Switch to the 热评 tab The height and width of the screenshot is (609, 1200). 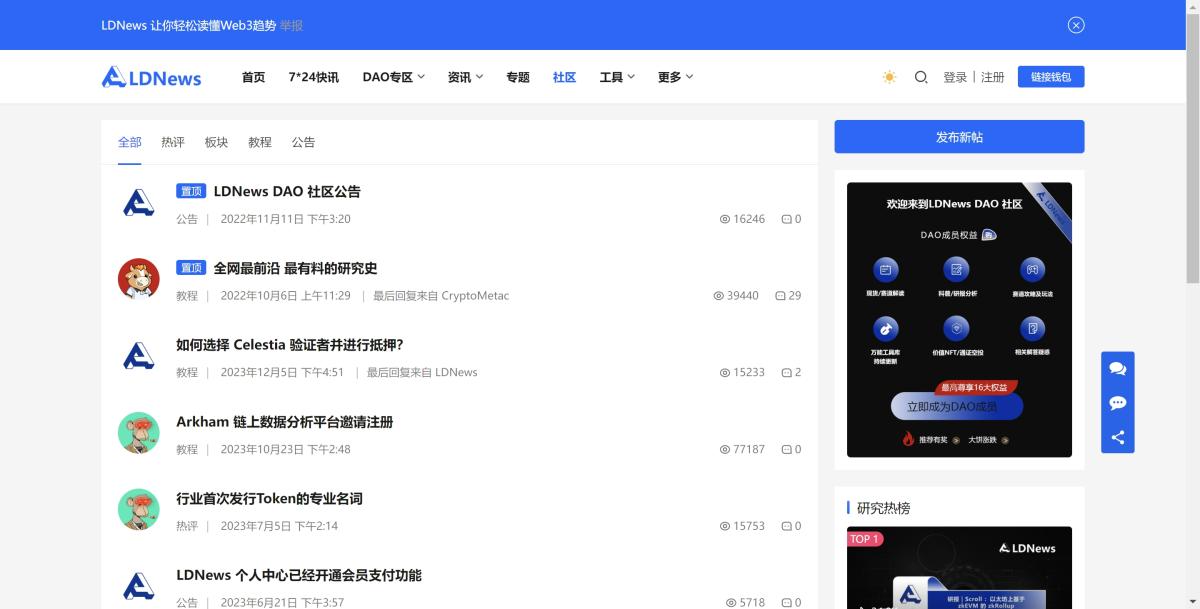pos(172,142)
